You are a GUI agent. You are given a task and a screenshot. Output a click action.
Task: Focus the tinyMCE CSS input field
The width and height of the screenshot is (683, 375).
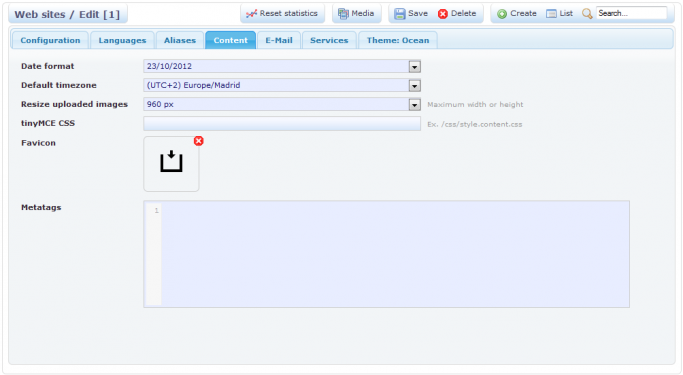tap(282, 124)
